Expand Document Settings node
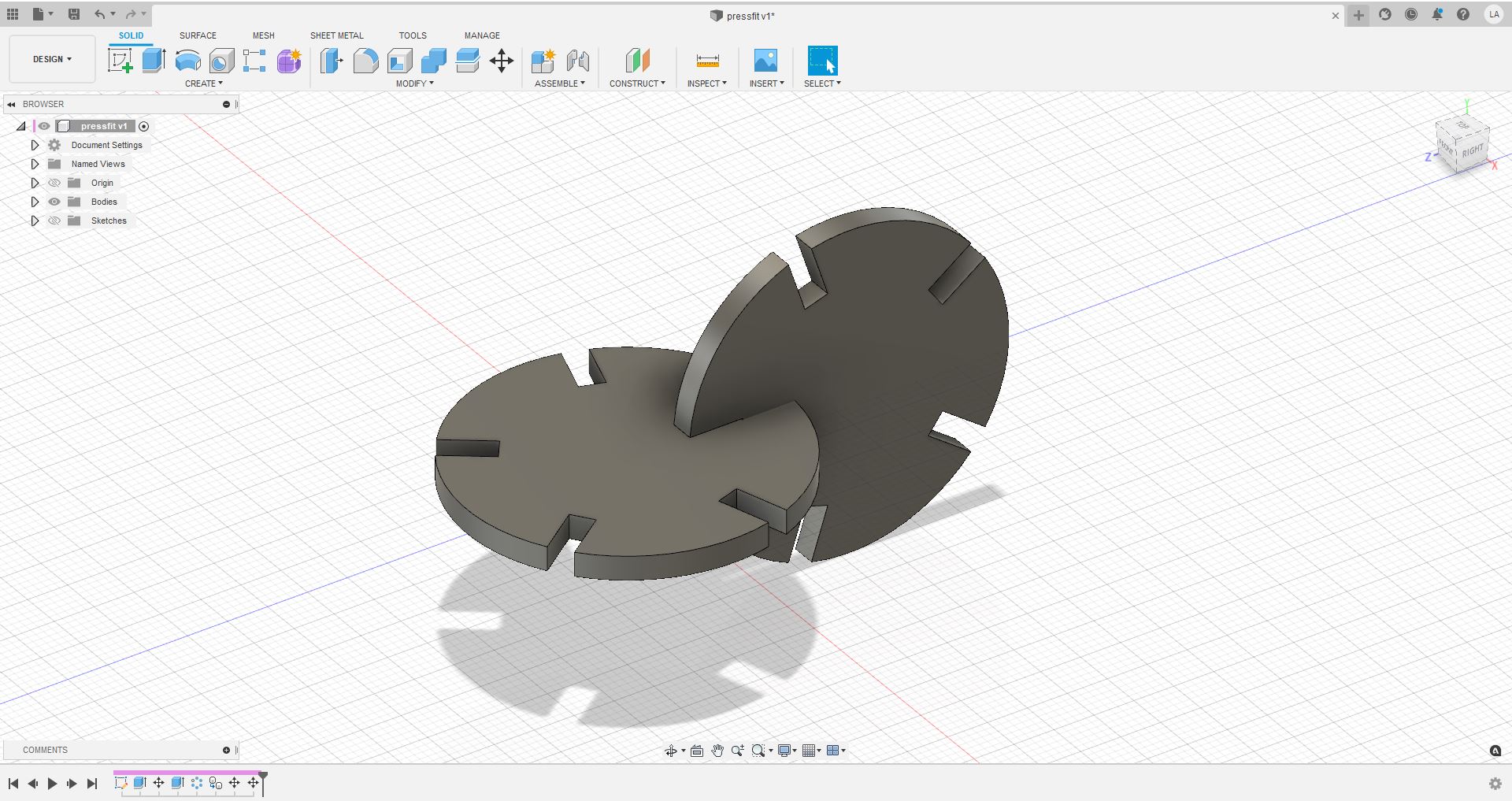 click(35, 145)
